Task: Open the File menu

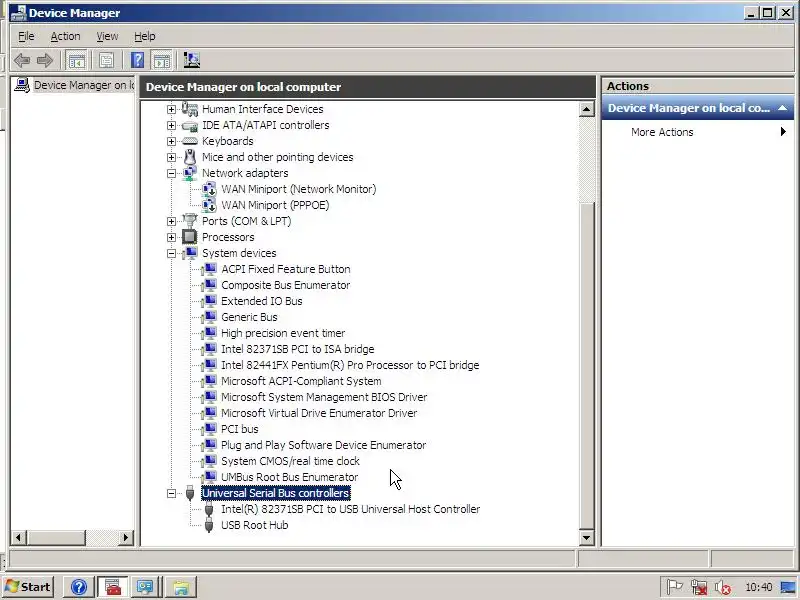Action: (26, 36)
